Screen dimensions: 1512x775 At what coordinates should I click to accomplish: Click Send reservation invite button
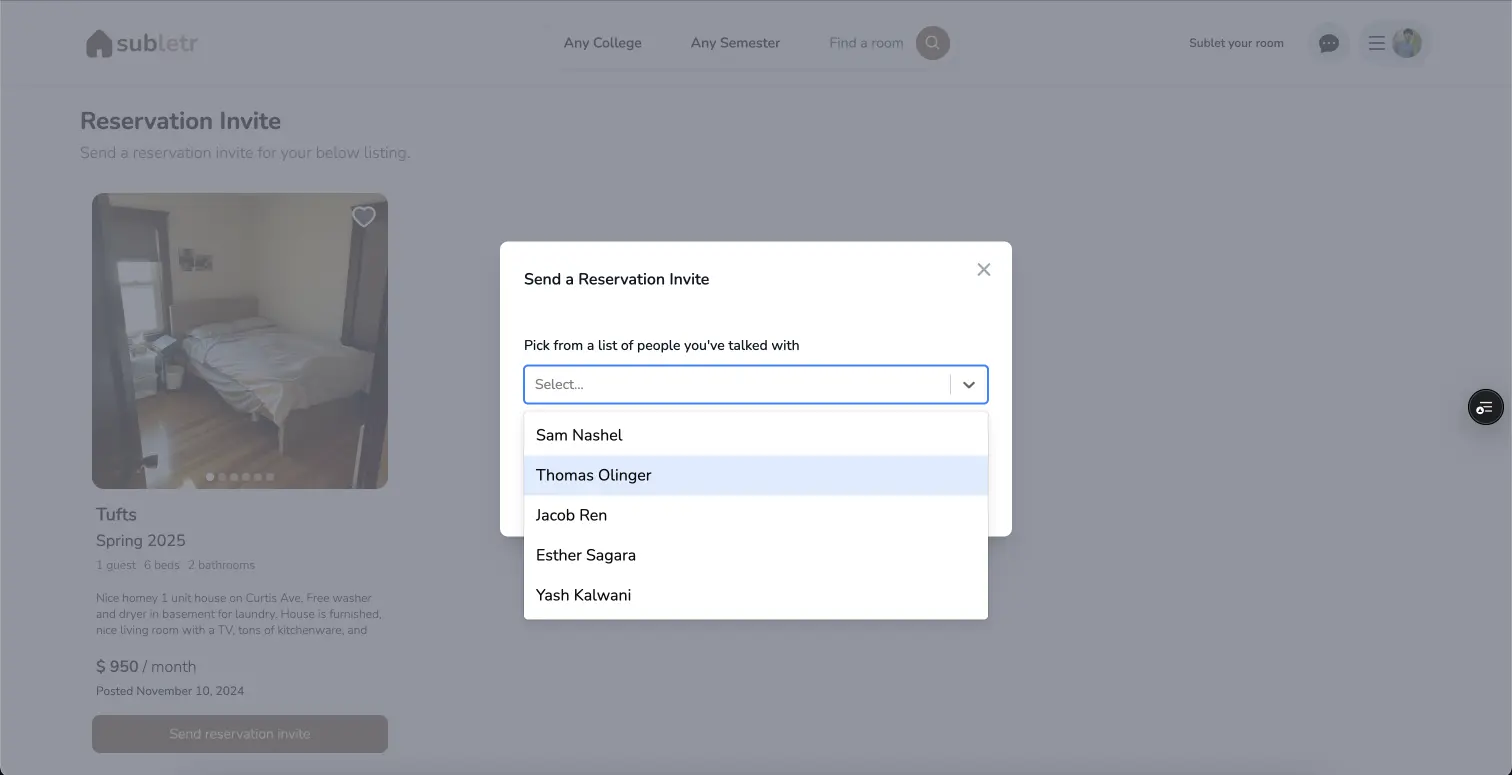coord(240,734)
